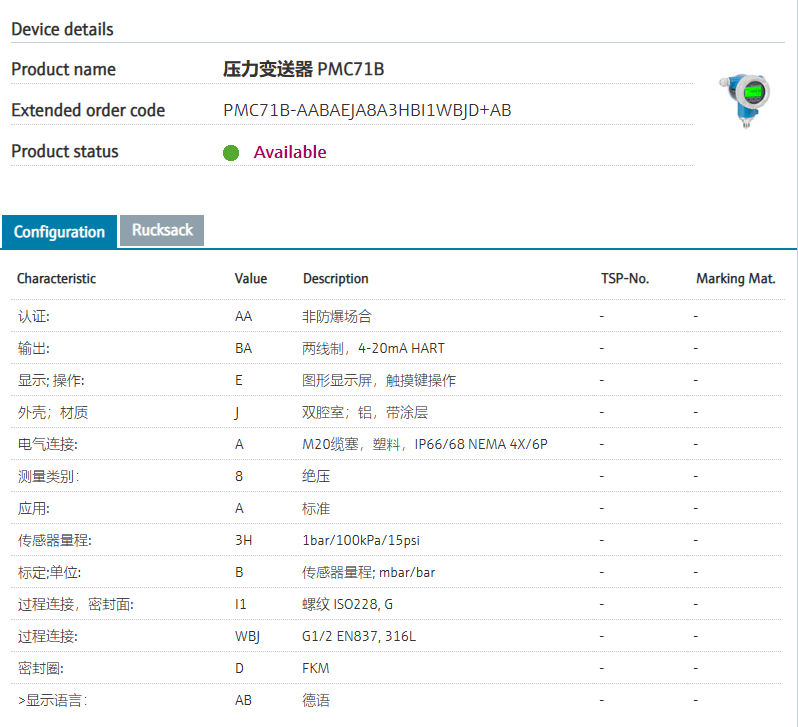Click the BA value in 输出 row
This screenshot has width=798, height=727.
click(x=243, y=348)
